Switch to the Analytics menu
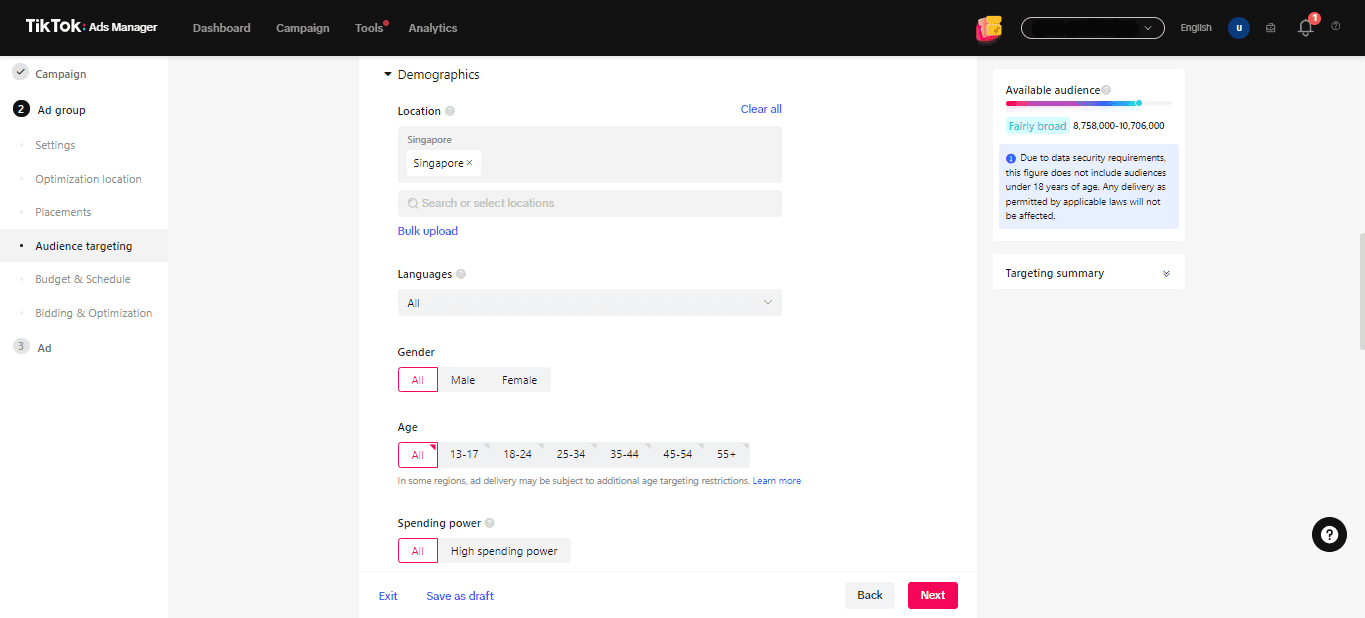Screen dimensions: 1365x618 tap(432, 28)
